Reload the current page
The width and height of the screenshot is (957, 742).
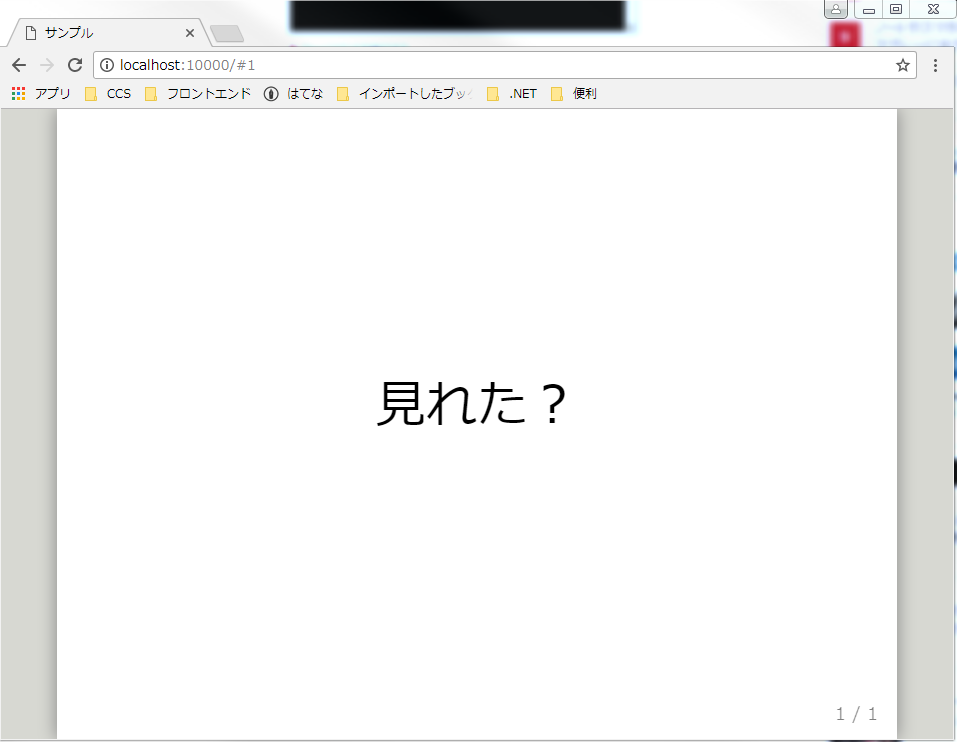coord(74,64)
